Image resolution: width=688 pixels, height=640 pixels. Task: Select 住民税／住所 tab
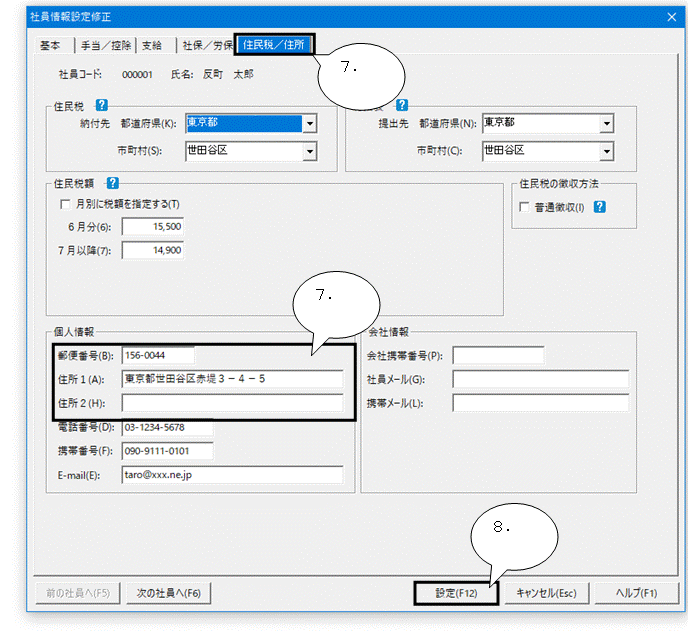coord(274,45)
